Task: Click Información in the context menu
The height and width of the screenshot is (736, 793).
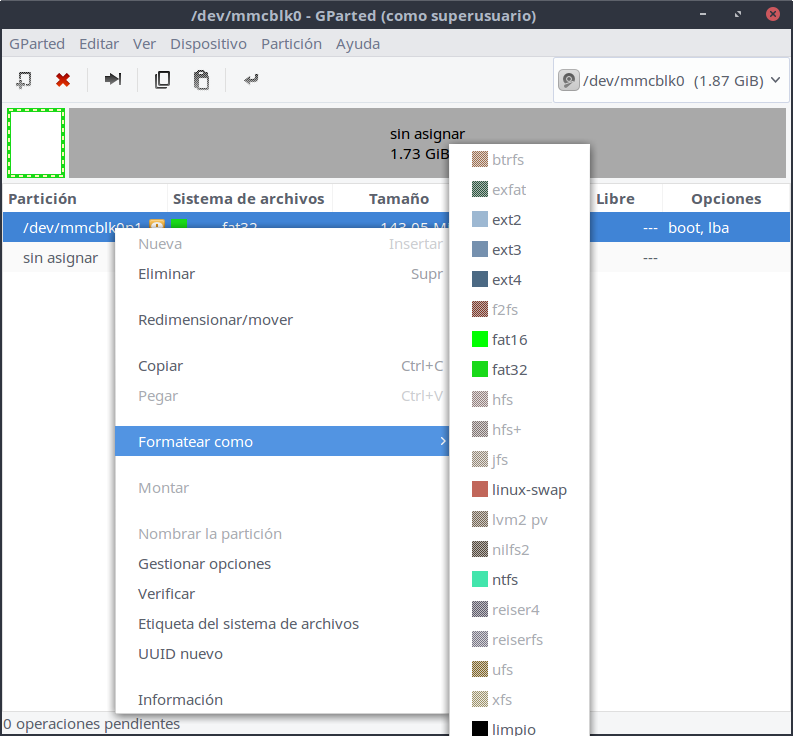Action: pos(180,700)
